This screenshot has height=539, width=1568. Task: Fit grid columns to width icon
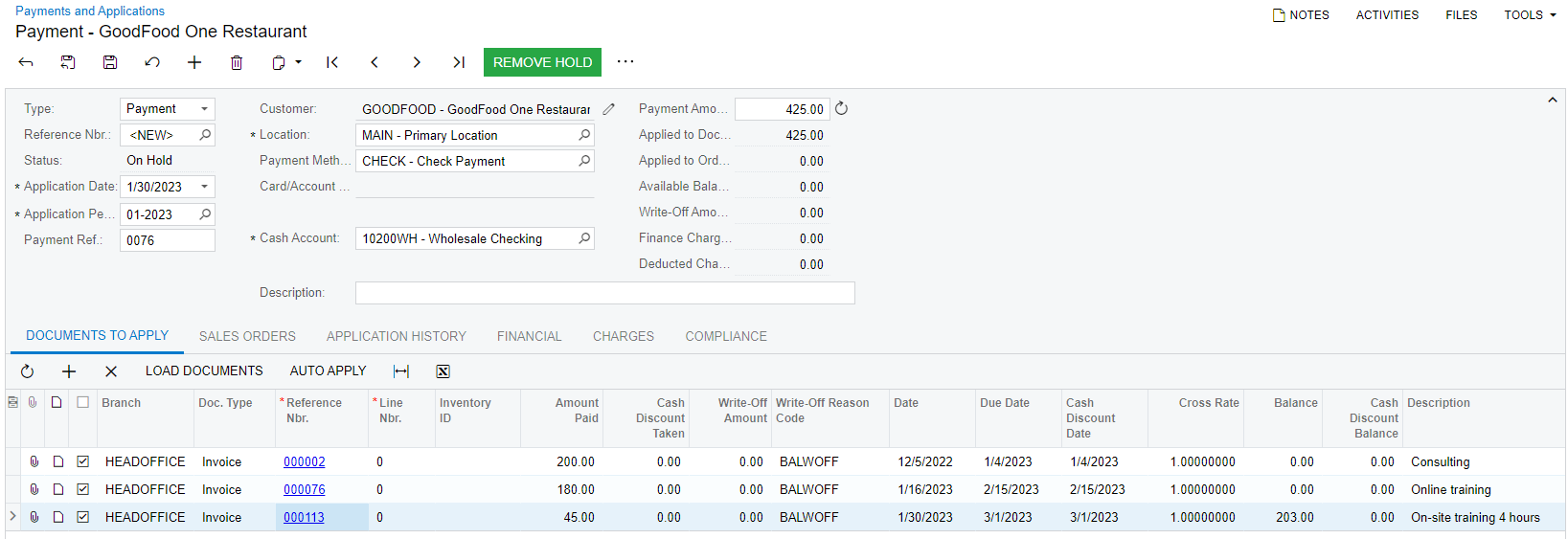coord(401,371)
